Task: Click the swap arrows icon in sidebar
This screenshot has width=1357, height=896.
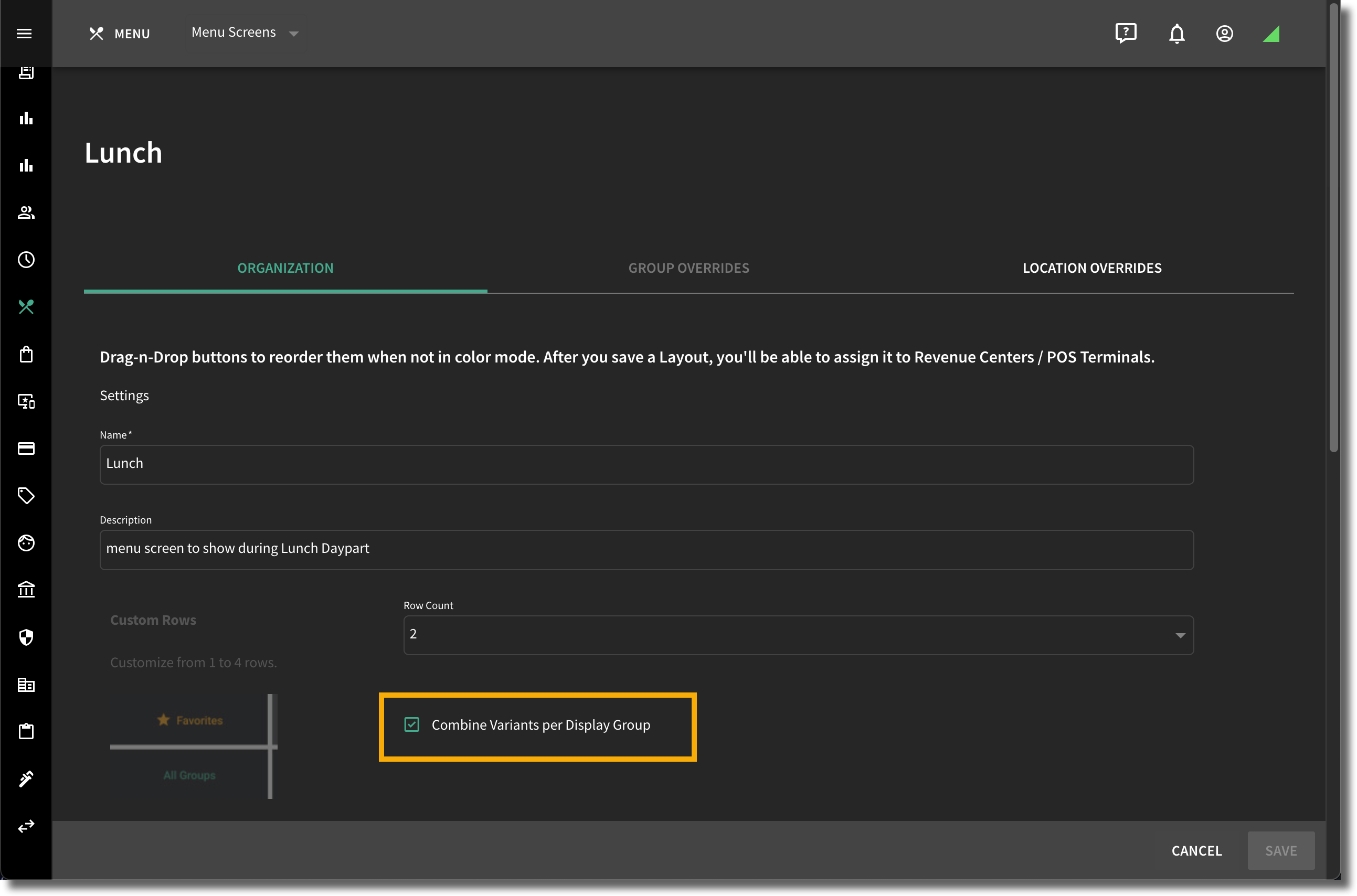Action: [26, 826]
